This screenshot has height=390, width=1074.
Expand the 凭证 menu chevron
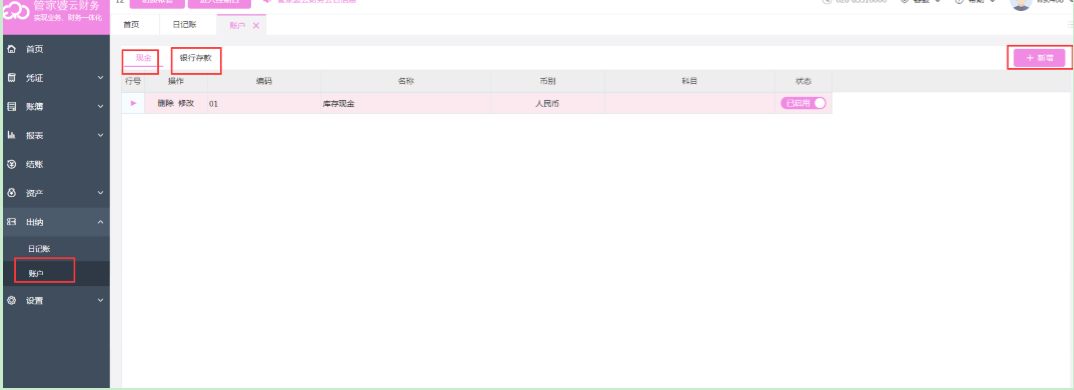coord(101,78)
